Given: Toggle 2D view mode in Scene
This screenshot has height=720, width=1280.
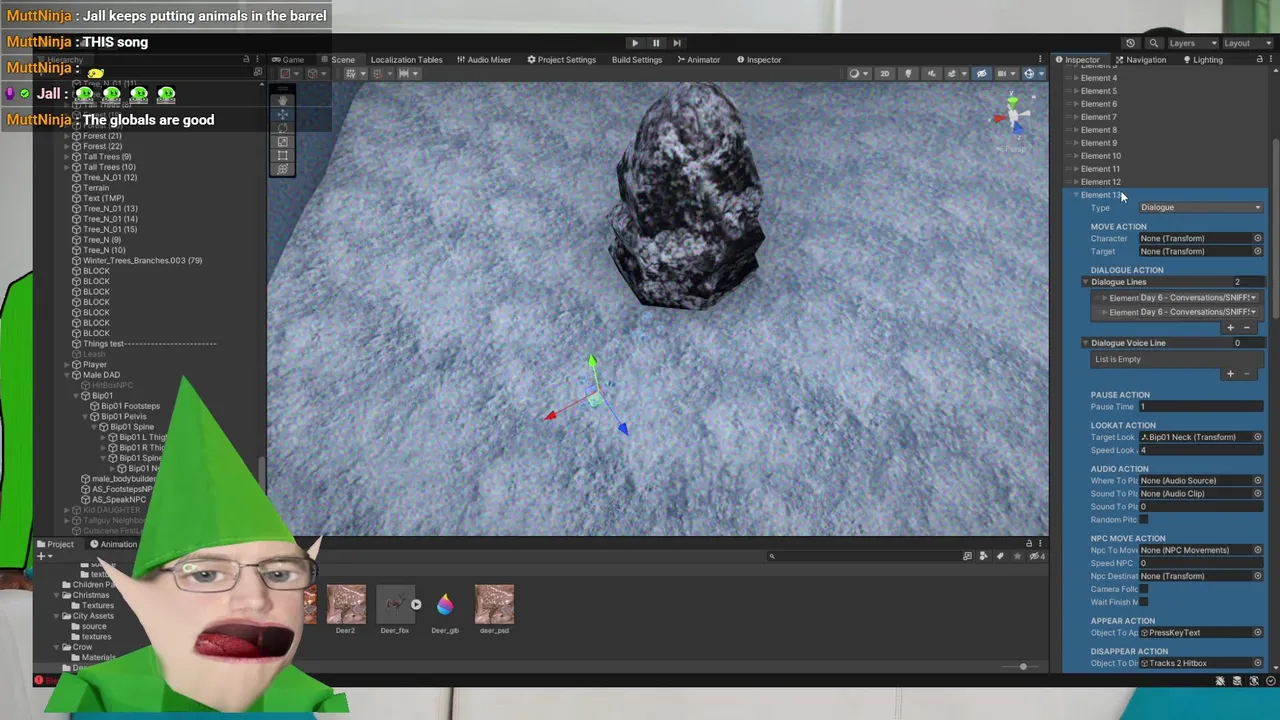Looking at the screenshot, I should point(884,74).
